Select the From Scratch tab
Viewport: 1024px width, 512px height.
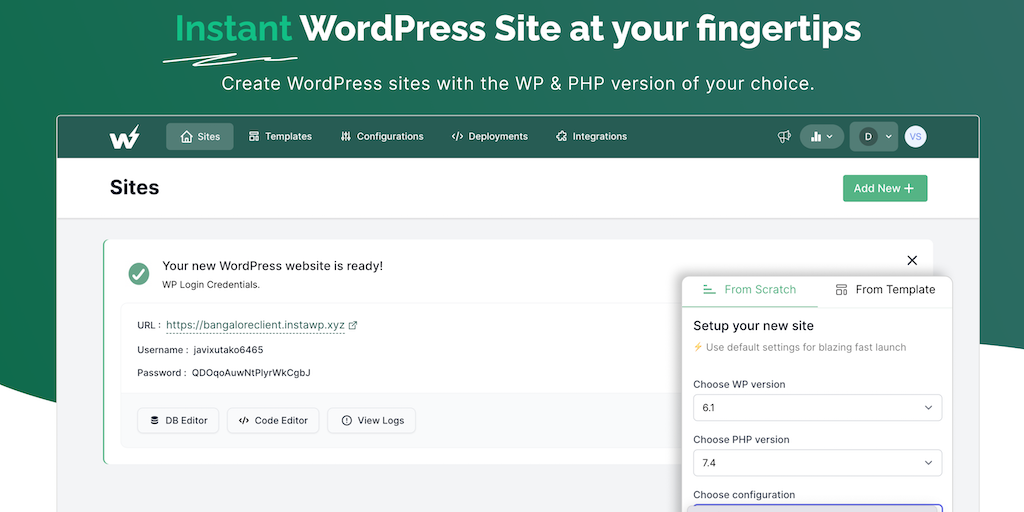750,290
